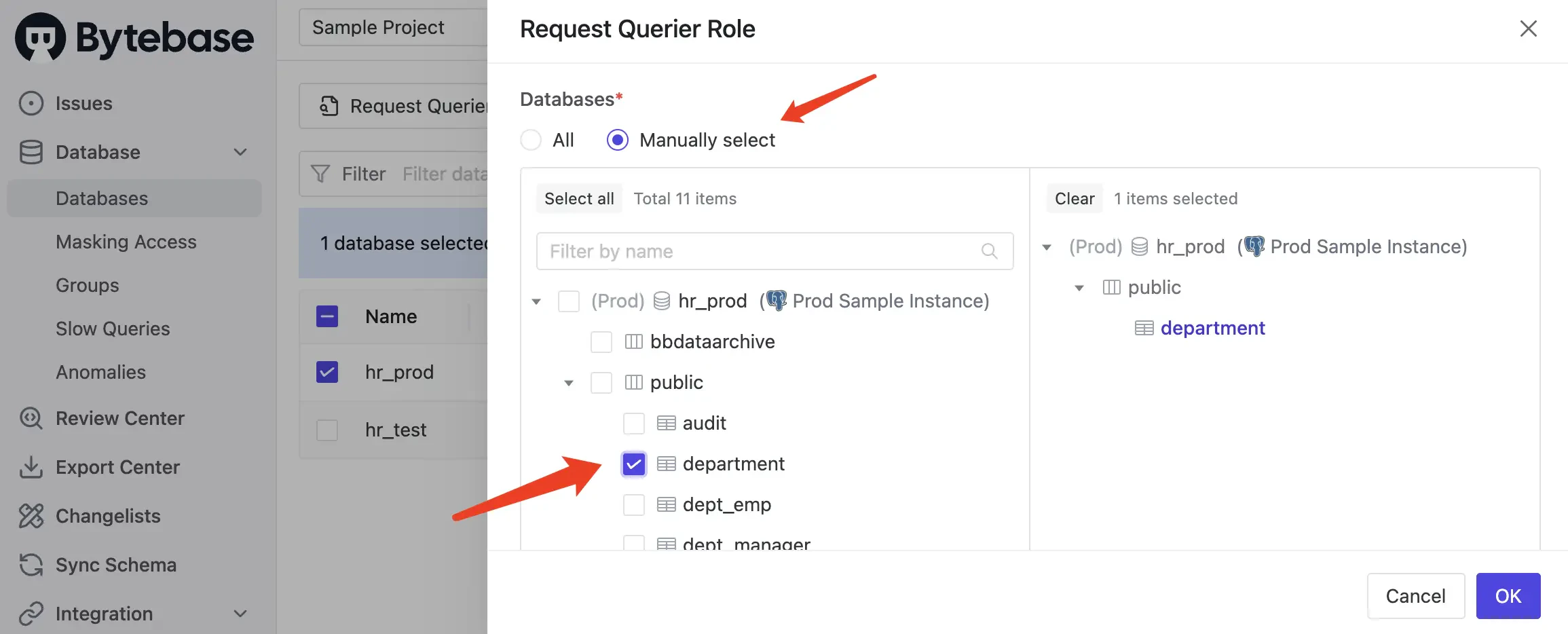Click the Sync Schema refresh icon

coord(30,565)
